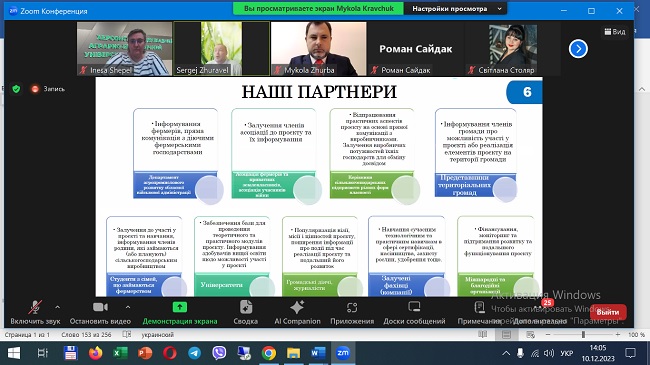Open Приложения apps icon
This screenshot has height=365, width=650.
click(352, 307)
